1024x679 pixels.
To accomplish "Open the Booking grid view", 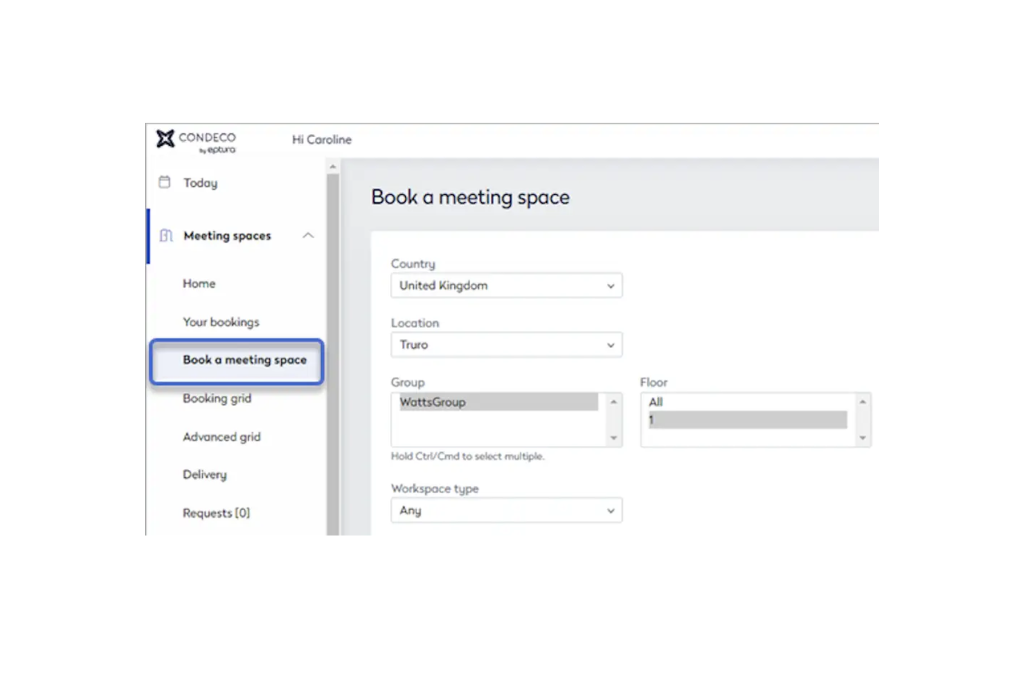I will (x=217, y=399).
